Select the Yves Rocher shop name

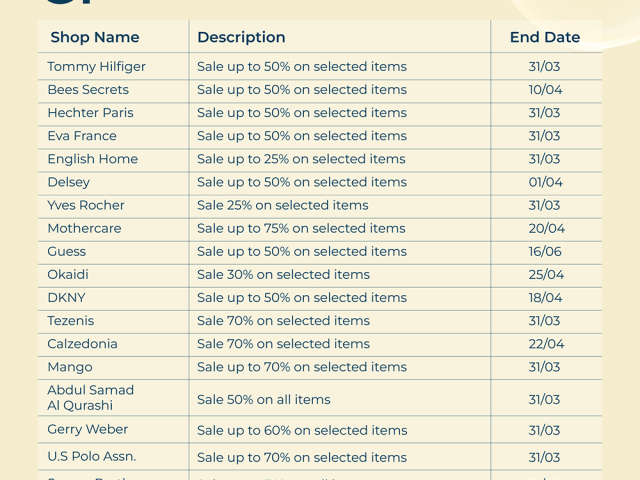tap(86, 205)
